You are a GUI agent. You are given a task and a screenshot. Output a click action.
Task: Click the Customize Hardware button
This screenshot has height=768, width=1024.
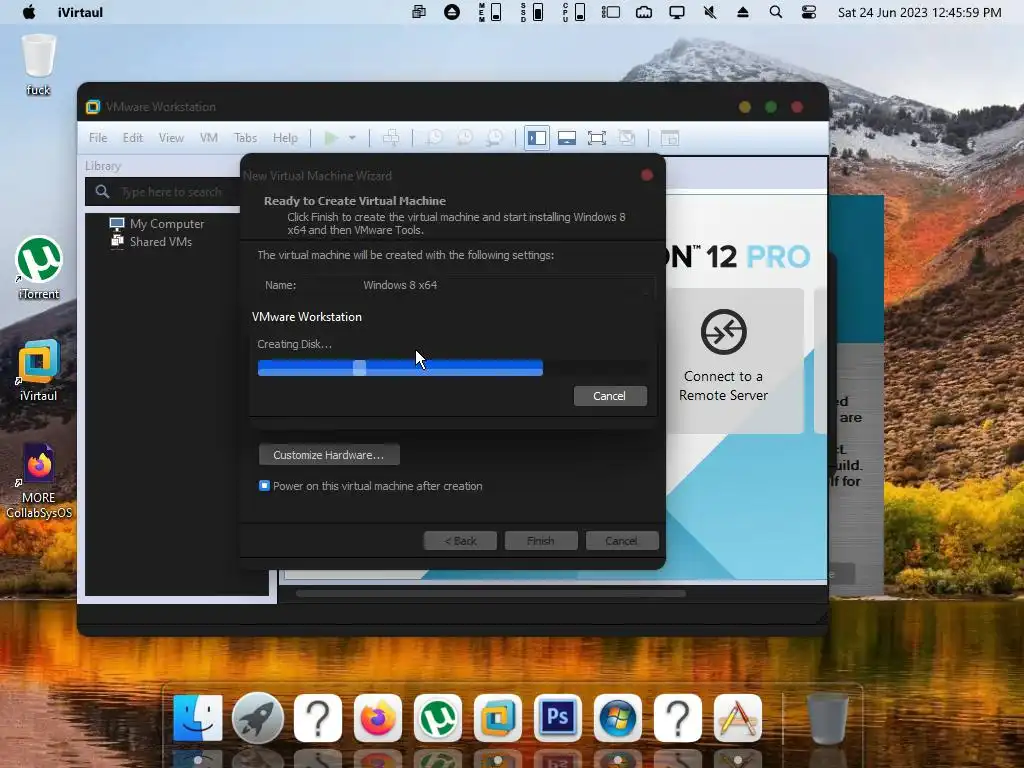(329, 455)
